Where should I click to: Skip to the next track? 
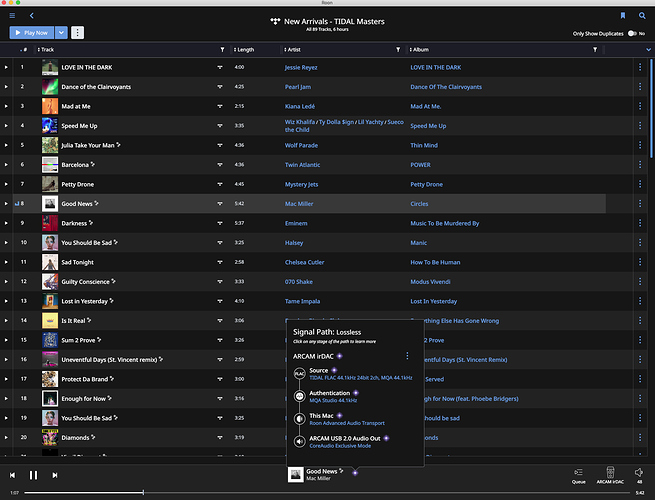pos(55,475)
